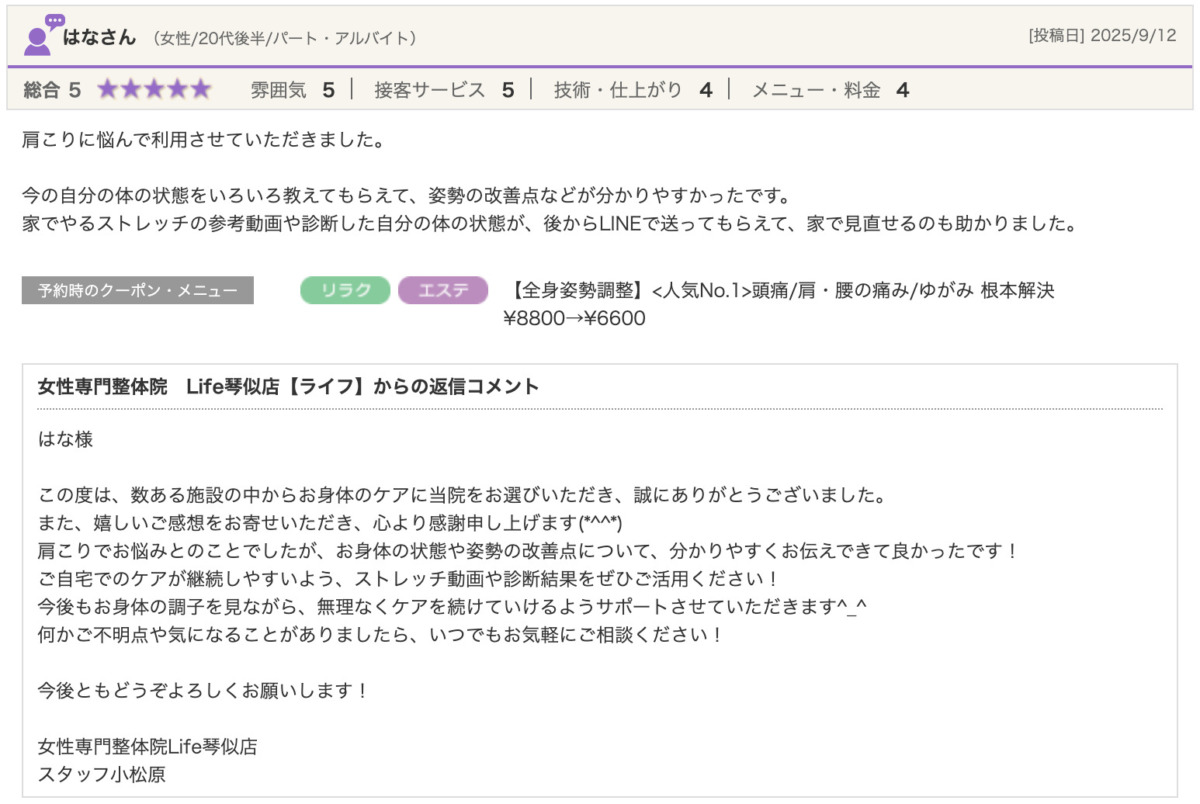Select the green リラク tag
1200x804 pixels.
(x=345, y=290)
